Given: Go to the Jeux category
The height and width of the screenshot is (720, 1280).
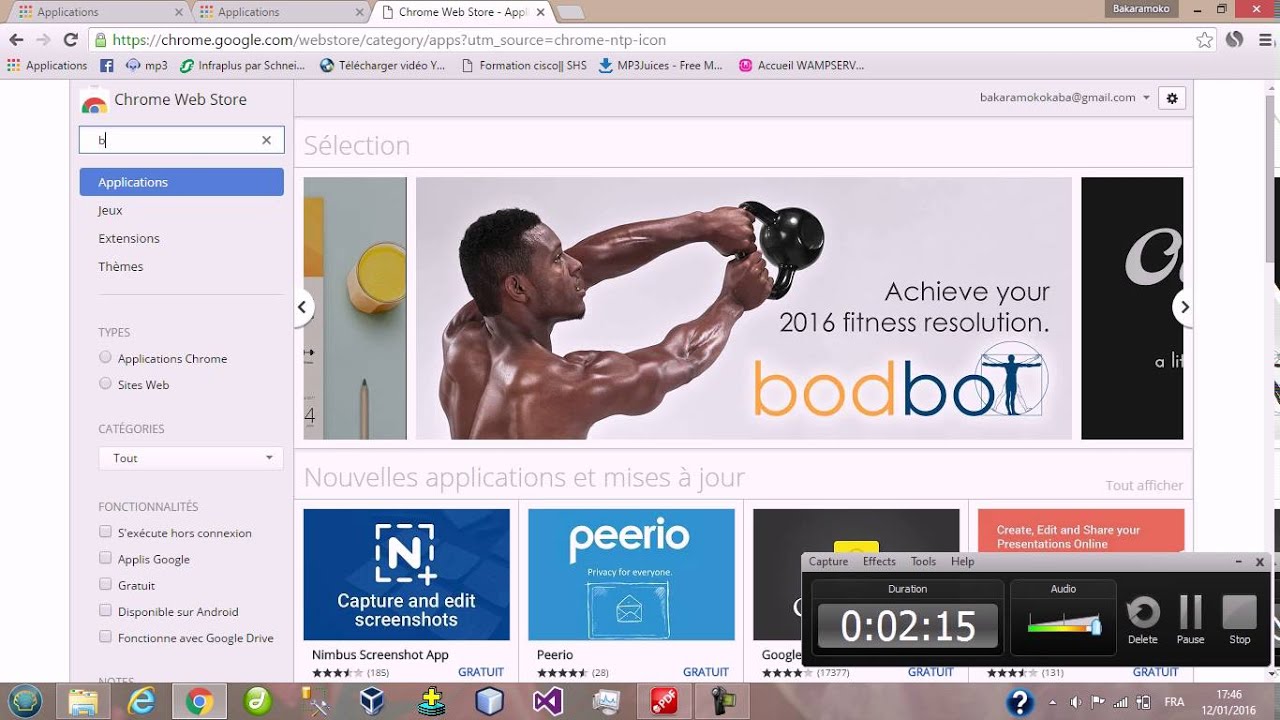Looking at the screenshot, I should [110, 210].
